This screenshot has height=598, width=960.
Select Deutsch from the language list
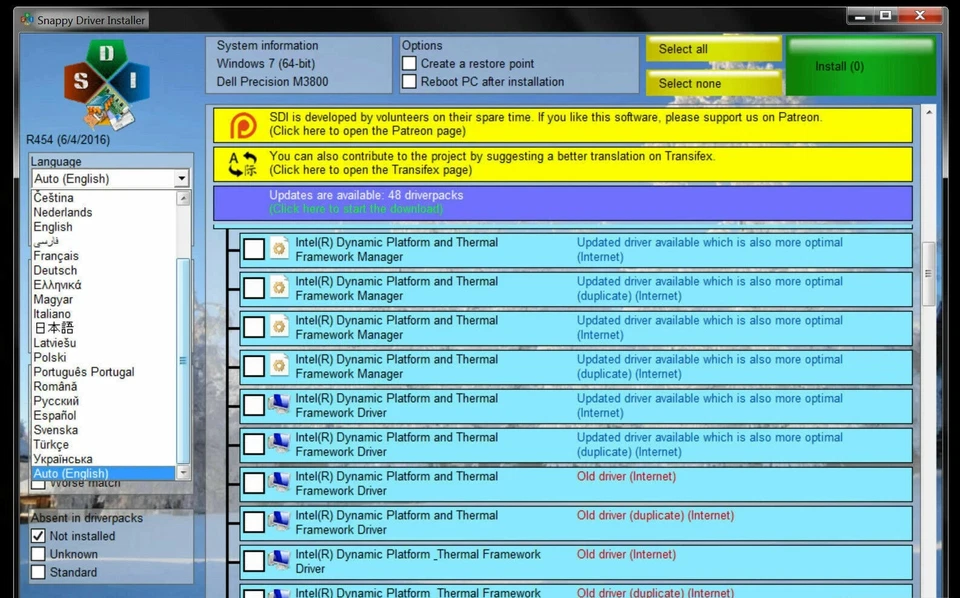55,270
